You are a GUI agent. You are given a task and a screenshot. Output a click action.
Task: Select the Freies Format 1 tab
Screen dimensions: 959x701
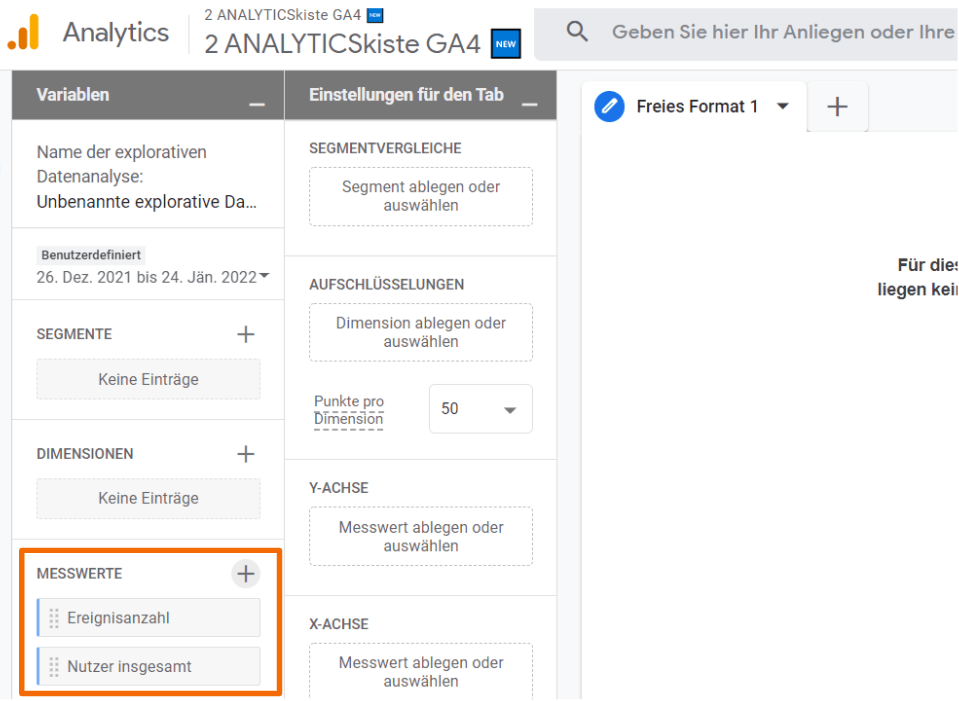tap(697, 106)
